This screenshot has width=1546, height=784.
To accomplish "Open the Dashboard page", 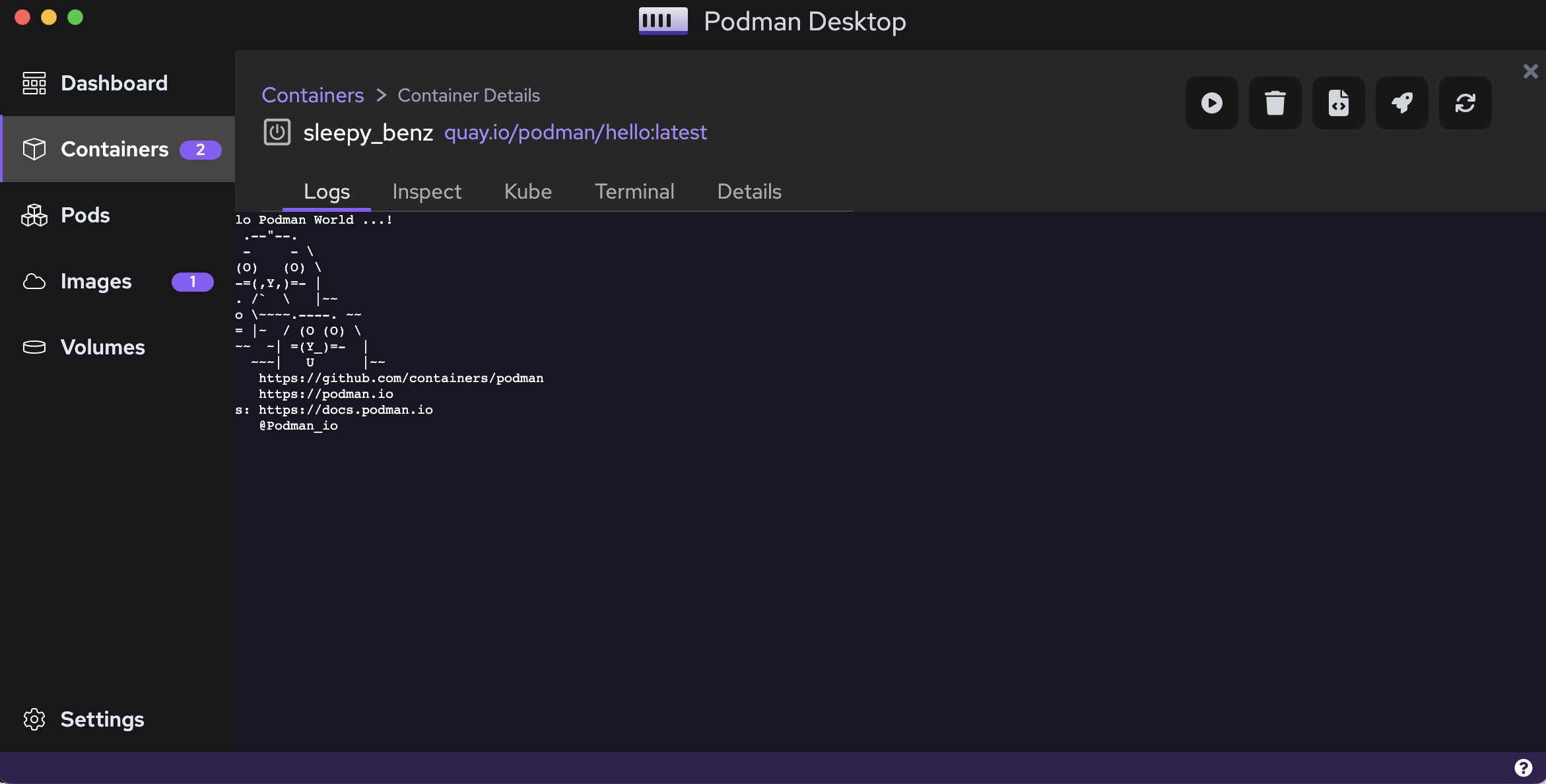I will [x=114, y=83].
